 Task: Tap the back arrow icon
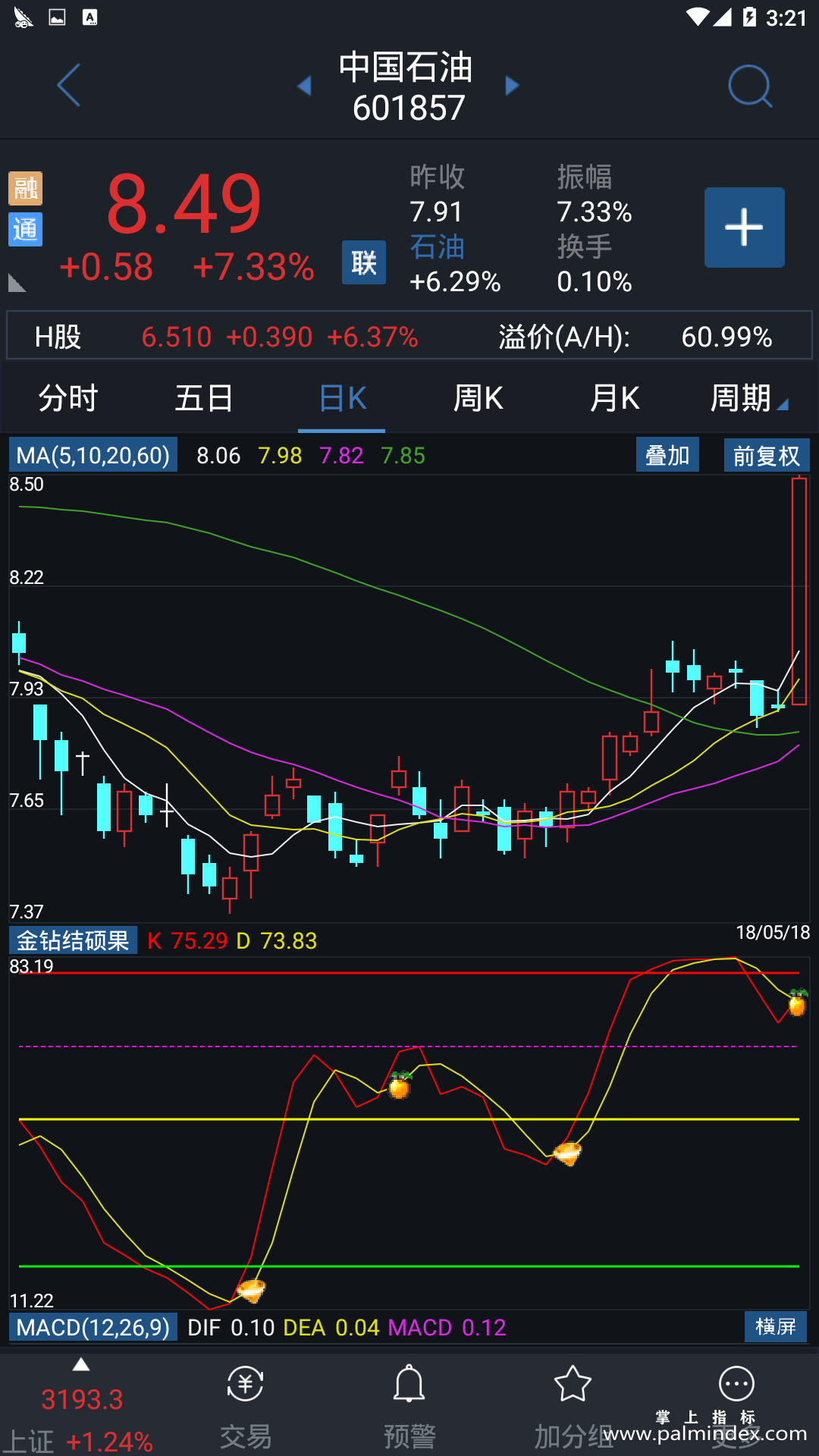pyautogui.click(x=68, y=85)
